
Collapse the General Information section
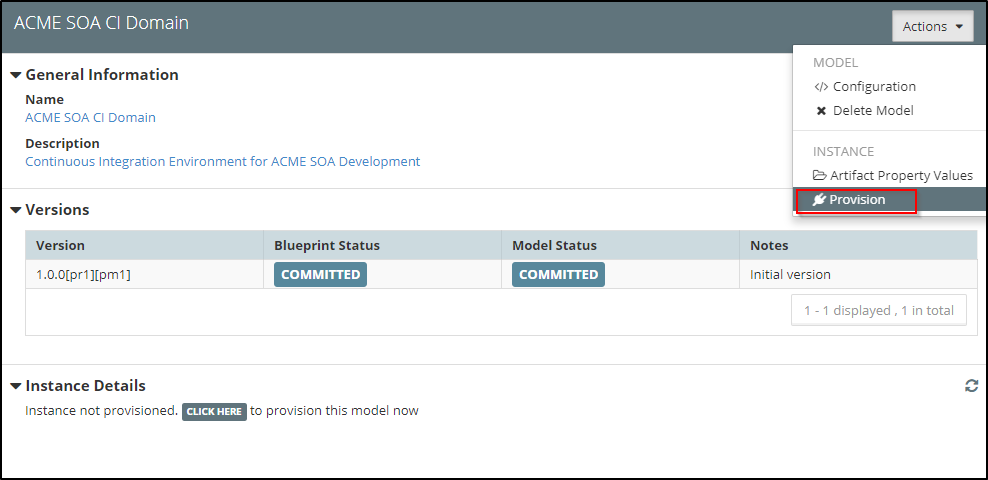pos(16,75)
